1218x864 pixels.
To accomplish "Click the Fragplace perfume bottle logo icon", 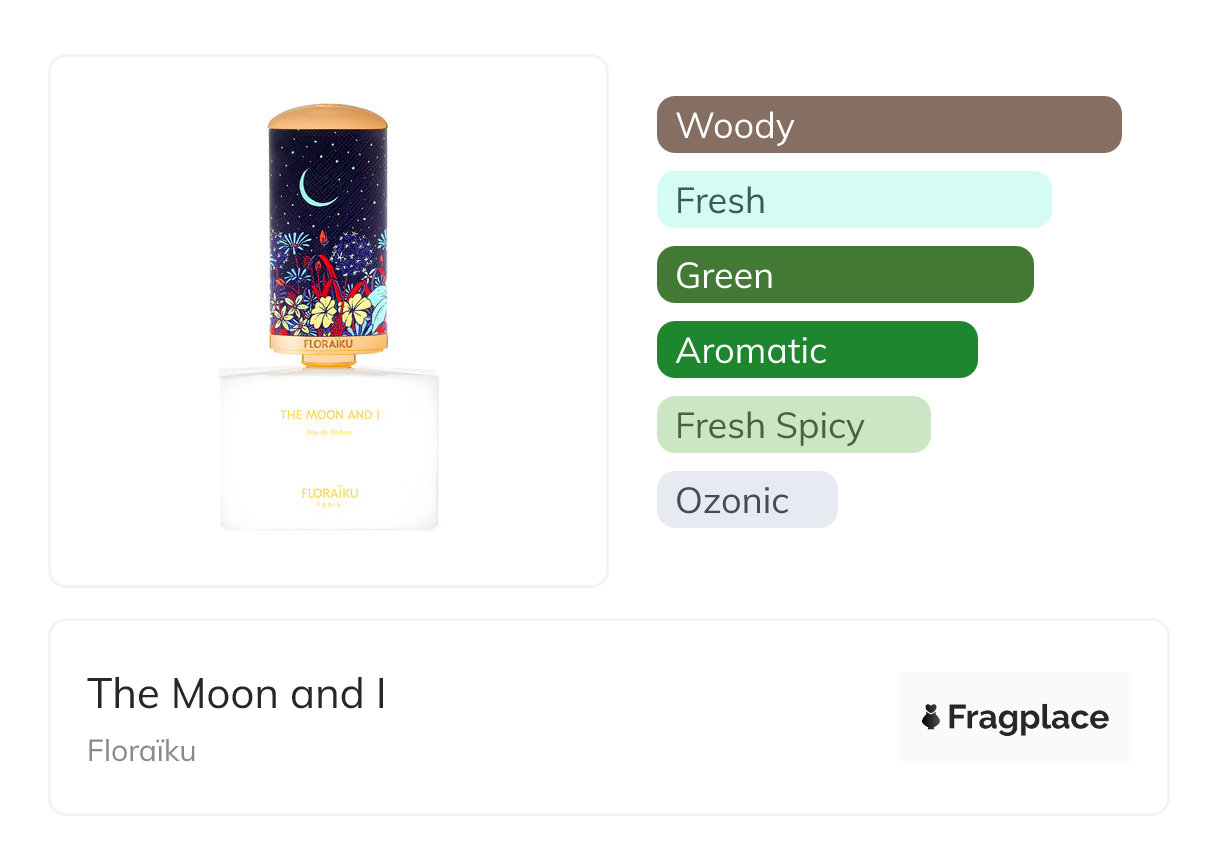I will click(931, 717).
